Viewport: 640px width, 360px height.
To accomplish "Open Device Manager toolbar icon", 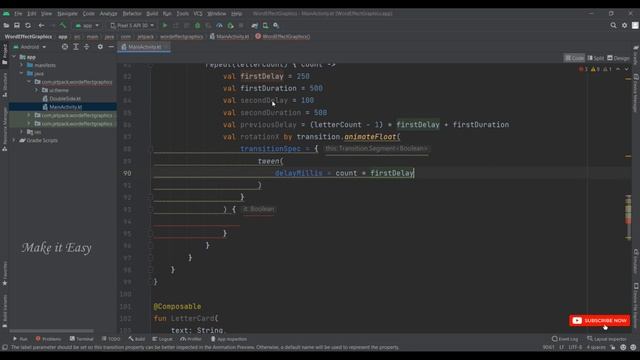I will 265,25.
